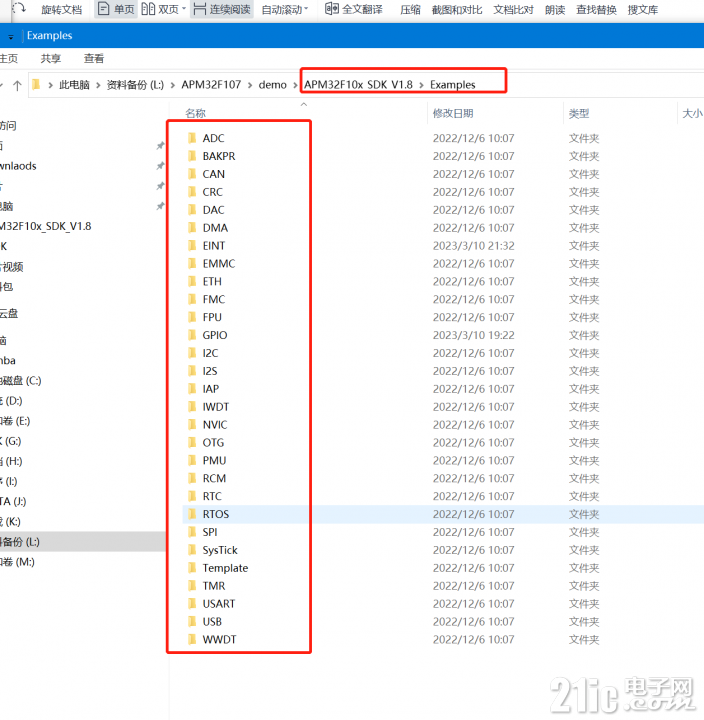Select the BAKPR folder
This screenshot has height=720, width=704.
tap(219, 156)
